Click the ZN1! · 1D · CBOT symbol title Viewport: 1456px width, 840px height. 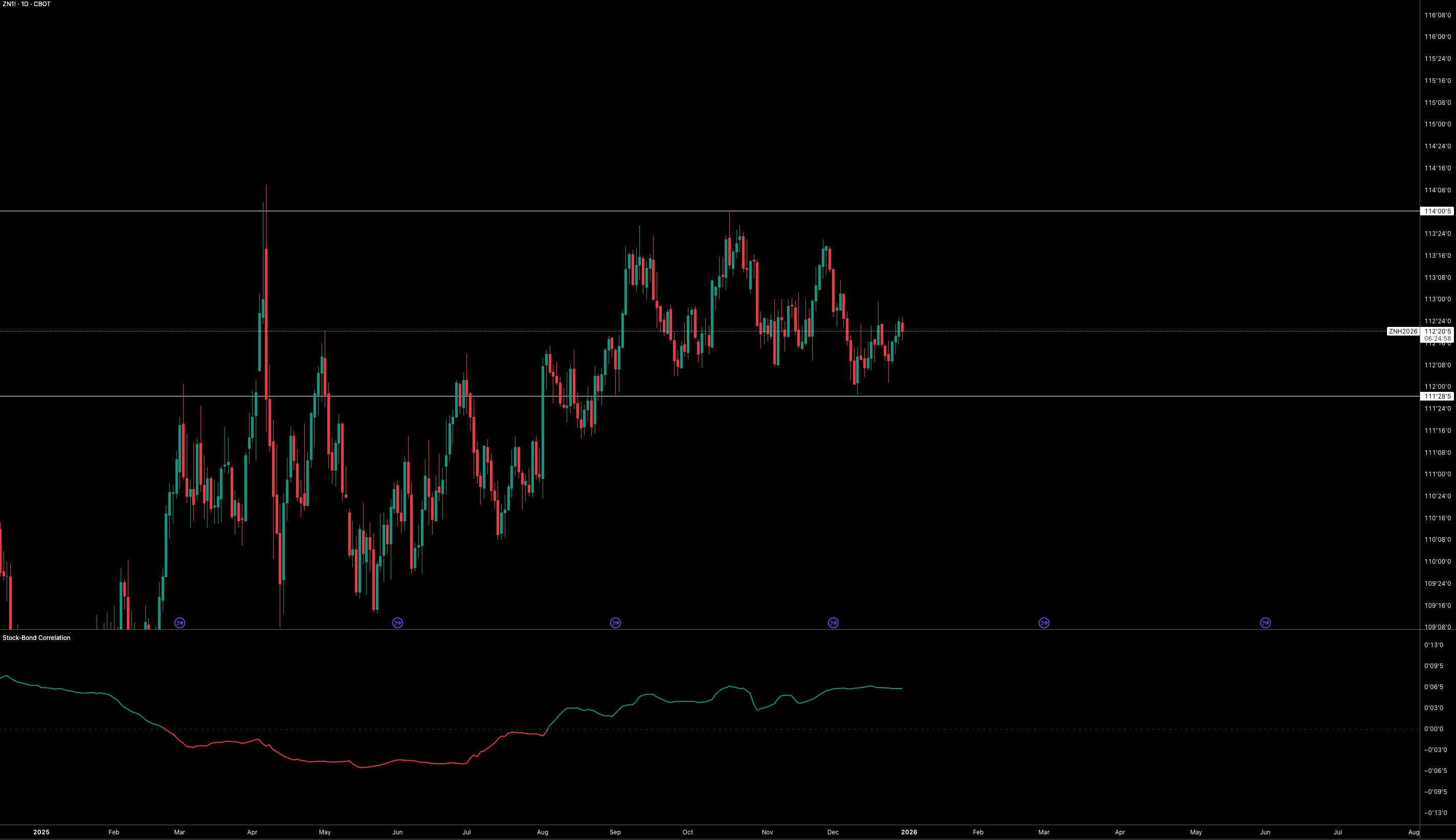pyautogui.click(x=27, y=4)
